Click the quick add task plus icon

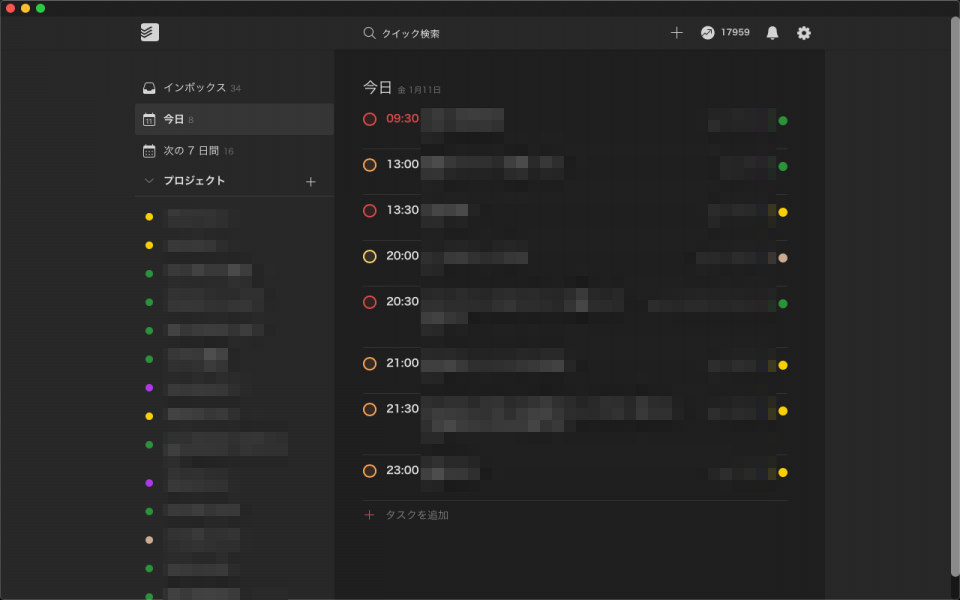tap(676, 33)
